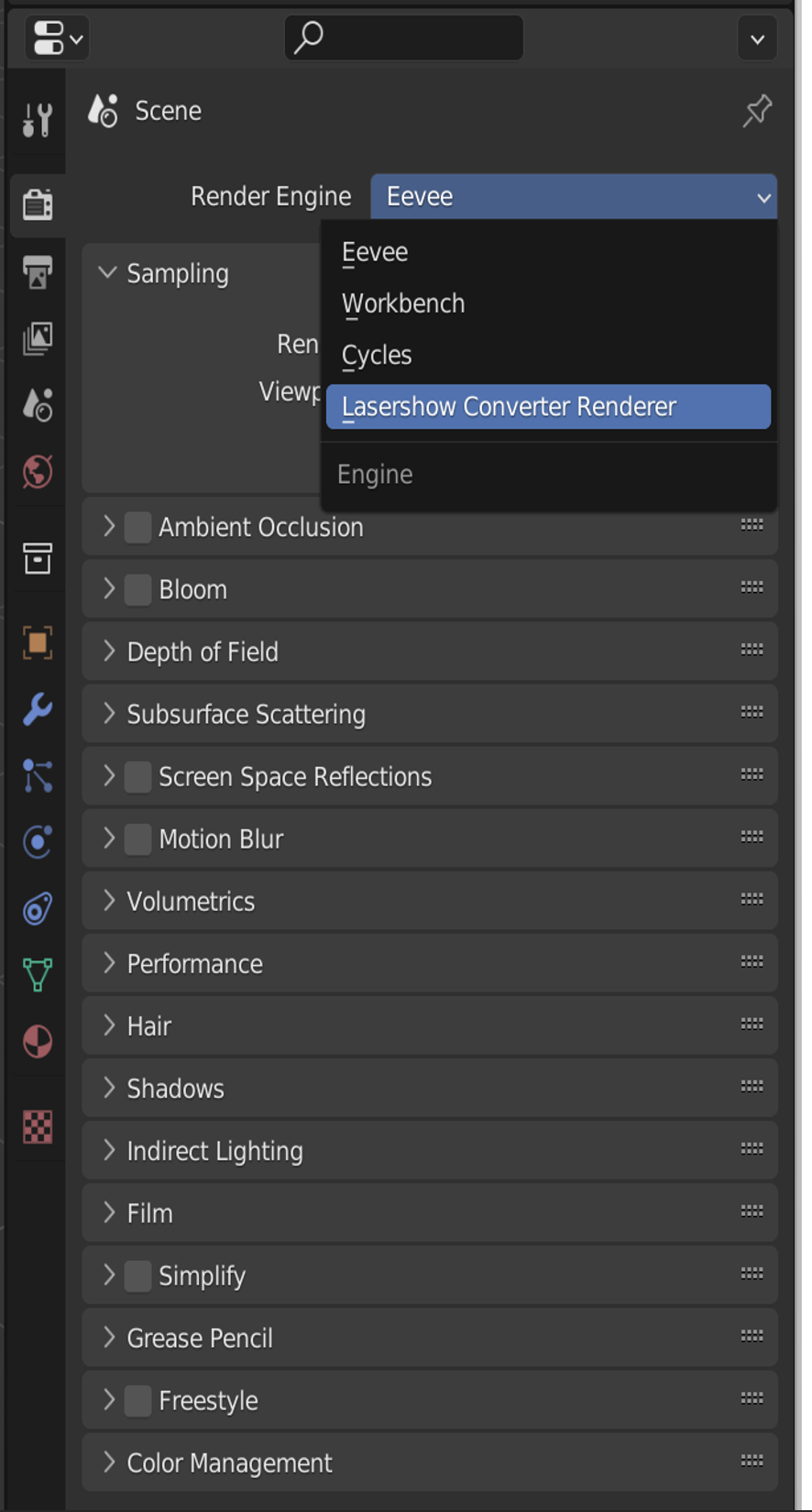The height and width of the screenshot is (1512, 812).
Task: Open the Tool properties tab
Action: pyautogui.click(x=38, y=120)
